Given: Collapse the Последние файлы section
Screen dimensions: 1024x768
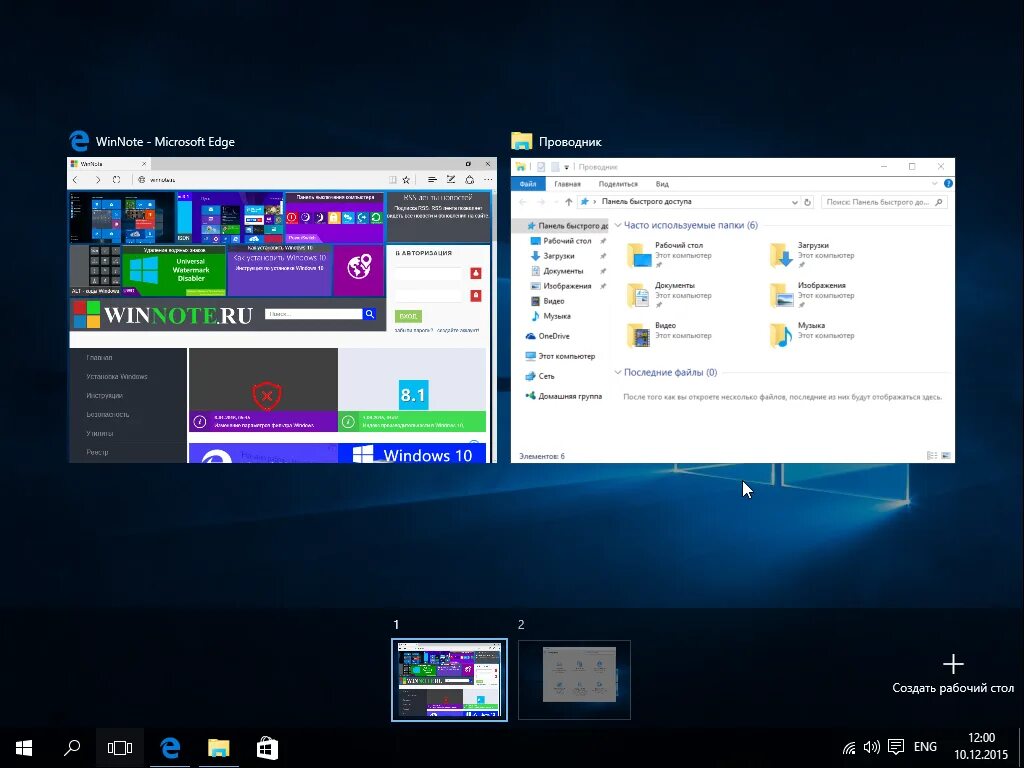Looking at the screenshot, I should 618,372.
